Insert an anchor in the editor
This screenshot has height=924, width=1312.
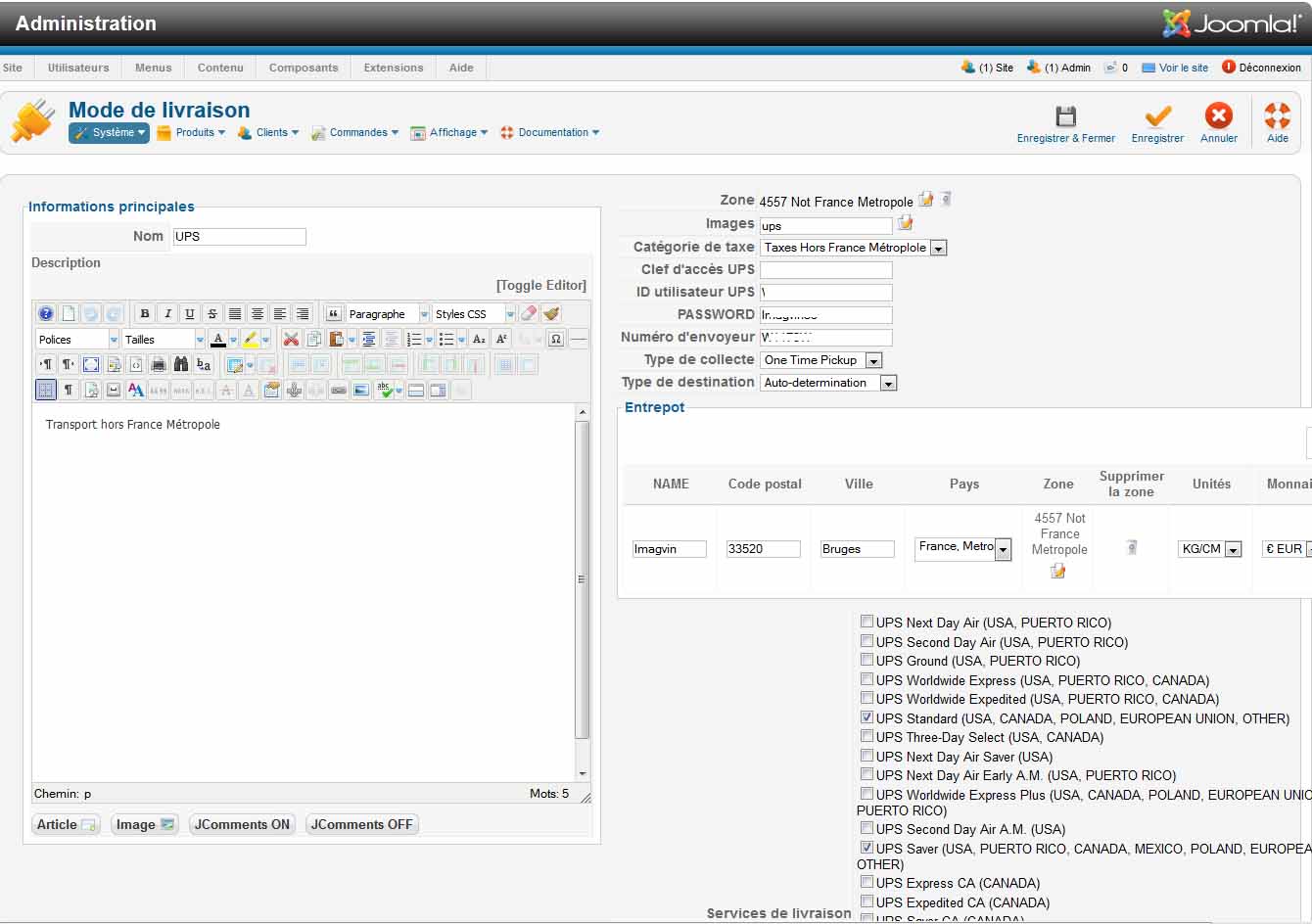pyautogui.click(x=294, y=391)
